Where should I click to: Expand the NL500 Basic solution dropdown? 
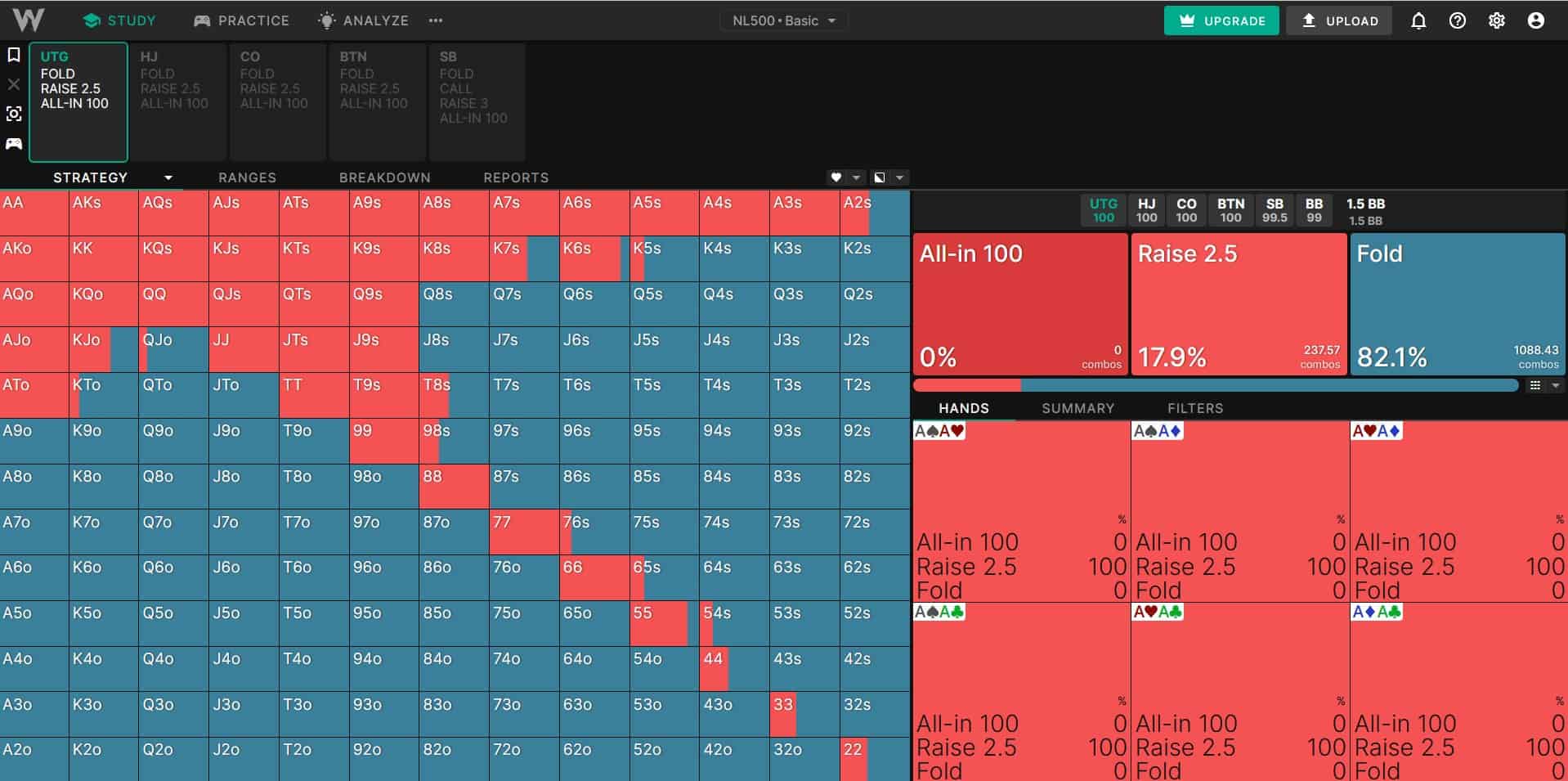(x=784, y=20)
